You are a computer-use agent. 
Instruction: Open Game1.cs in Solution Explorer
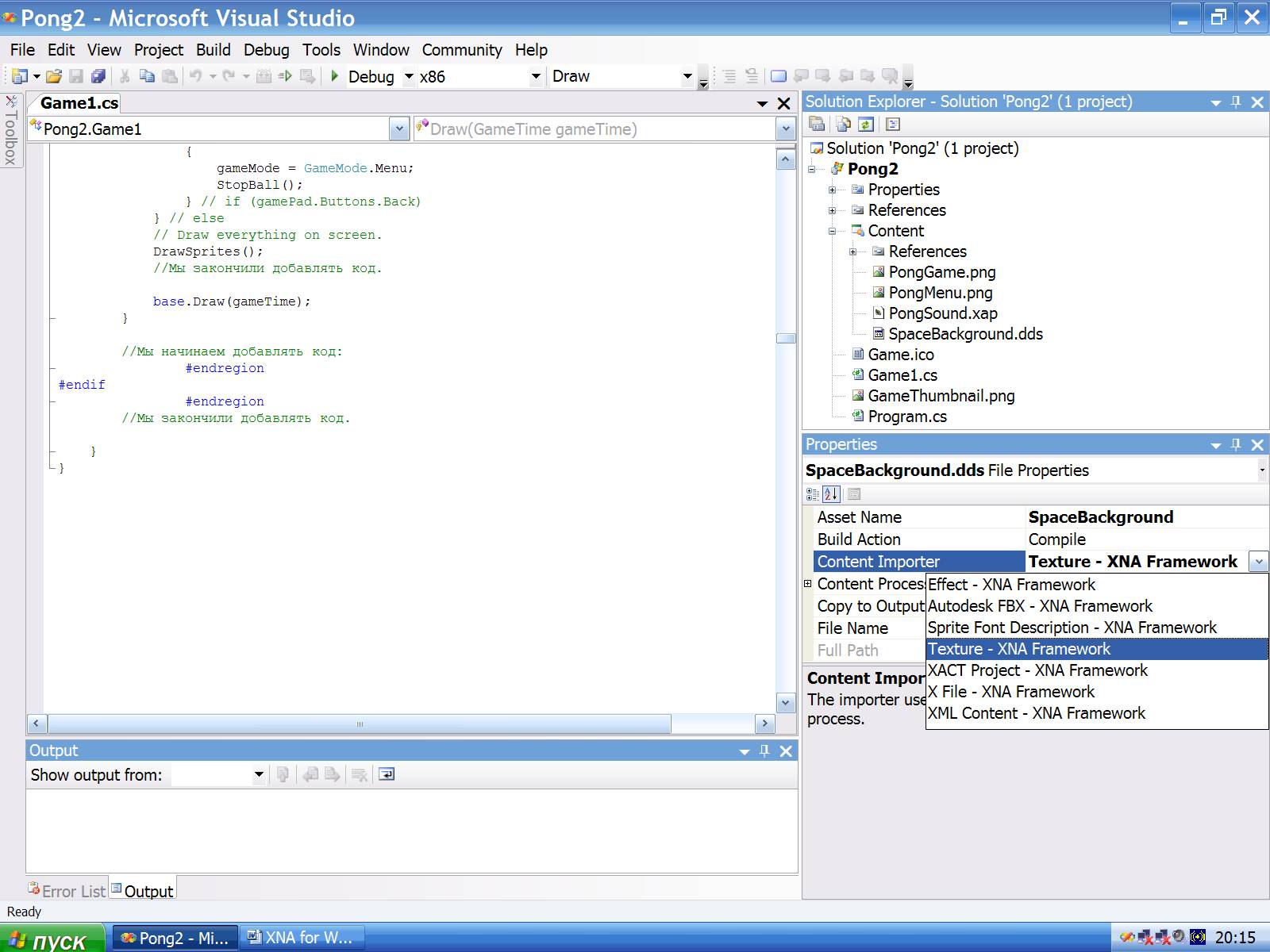tap(902, 375)
